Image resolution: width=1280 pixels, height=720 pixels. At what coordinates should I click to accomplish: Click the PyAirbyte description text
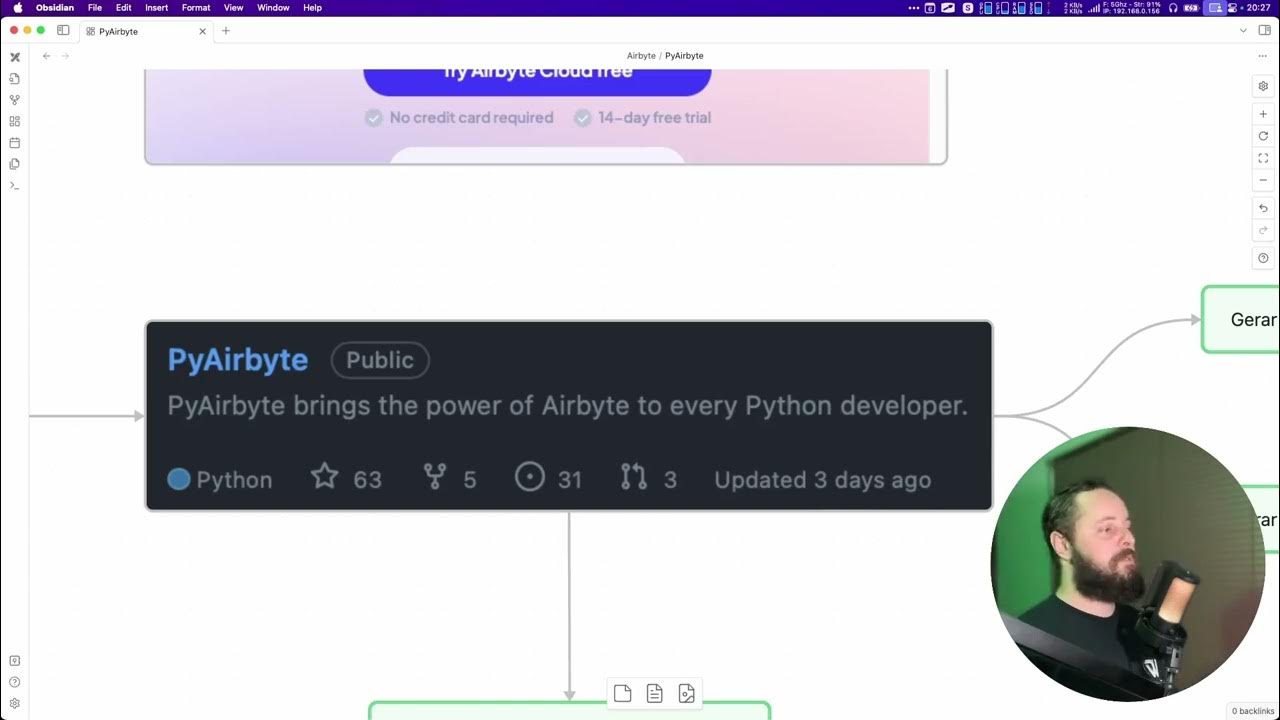point(567,406)
